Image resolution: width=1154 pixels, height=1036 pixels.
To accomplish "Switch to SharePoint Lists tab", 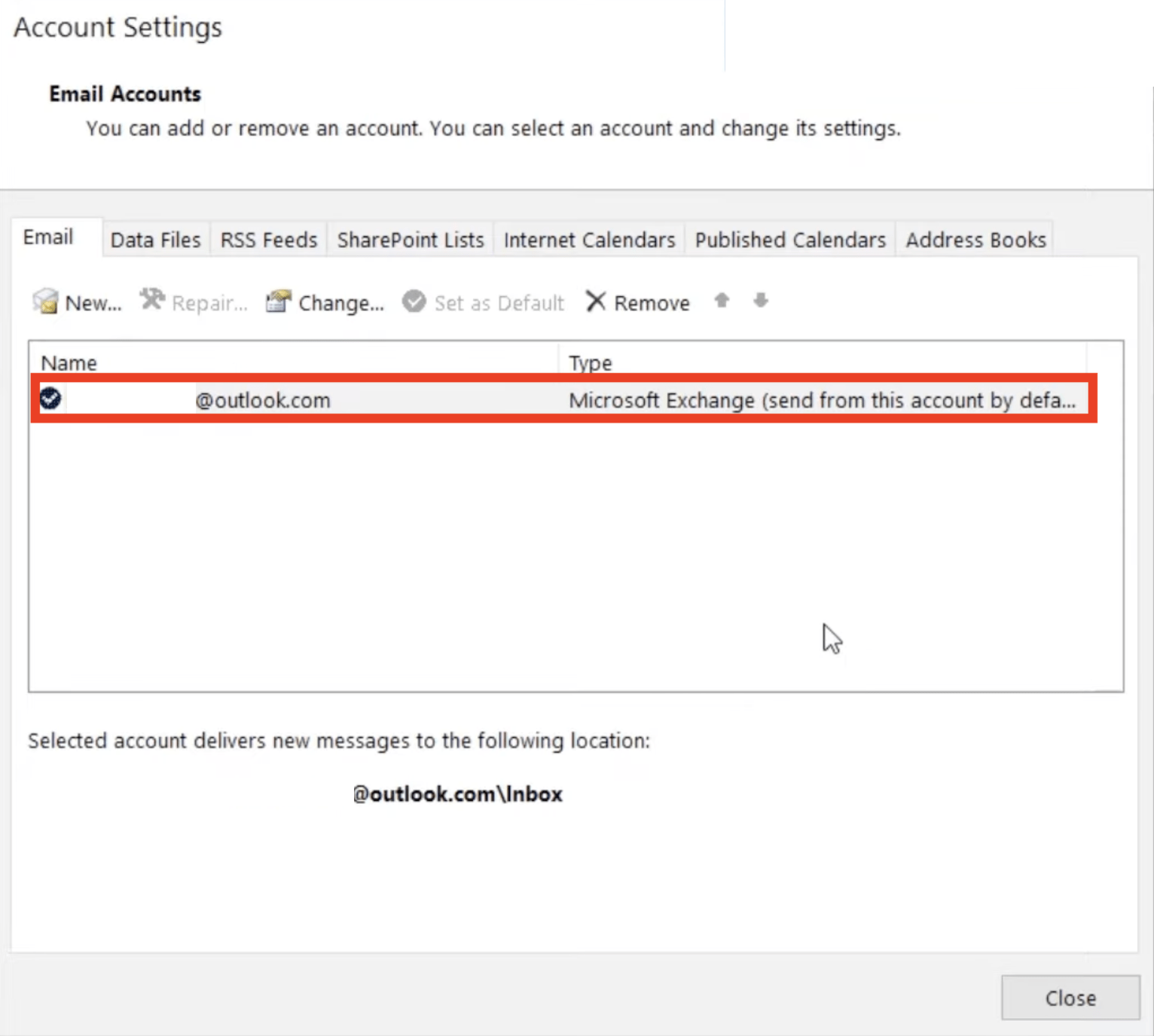I will point(411,240).
